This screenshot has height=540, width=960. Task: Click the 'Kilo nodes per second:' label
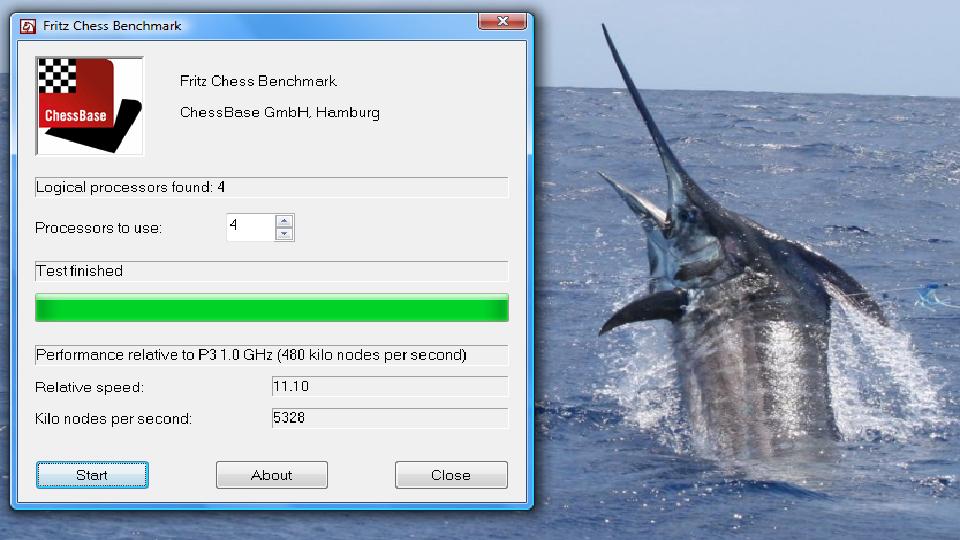coord(113,419)
